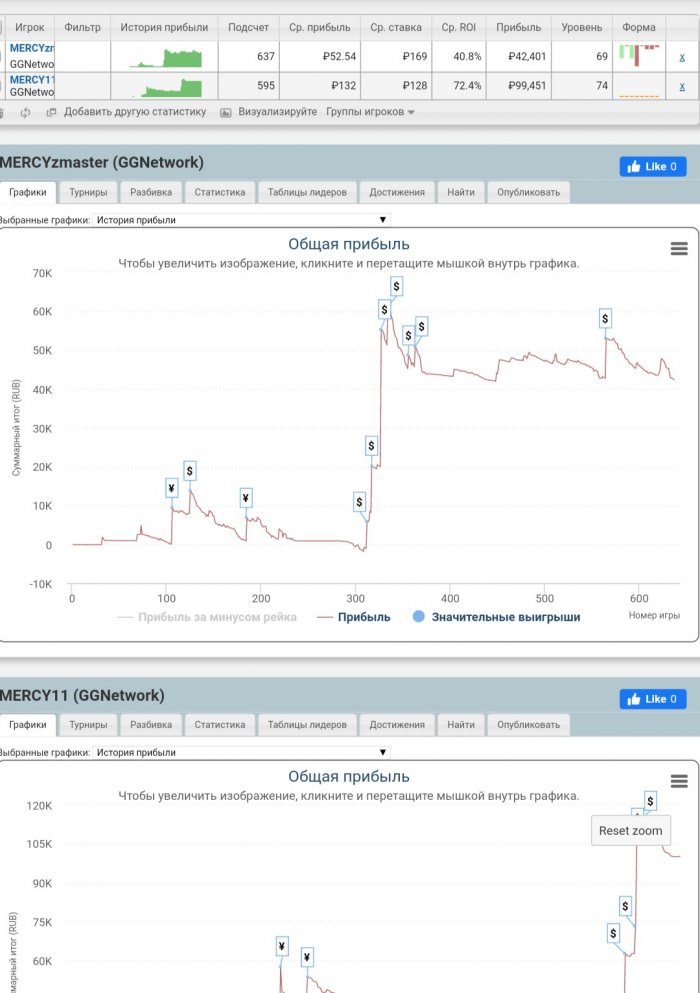Click $ marker near game 125 in MERCYzmaster chart
700x993 pixels.
189,471
